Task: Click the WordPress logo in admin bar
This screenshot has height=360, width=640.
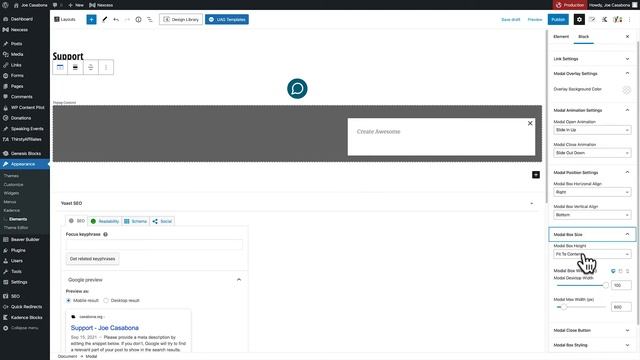Action: [x=5, y=5]
